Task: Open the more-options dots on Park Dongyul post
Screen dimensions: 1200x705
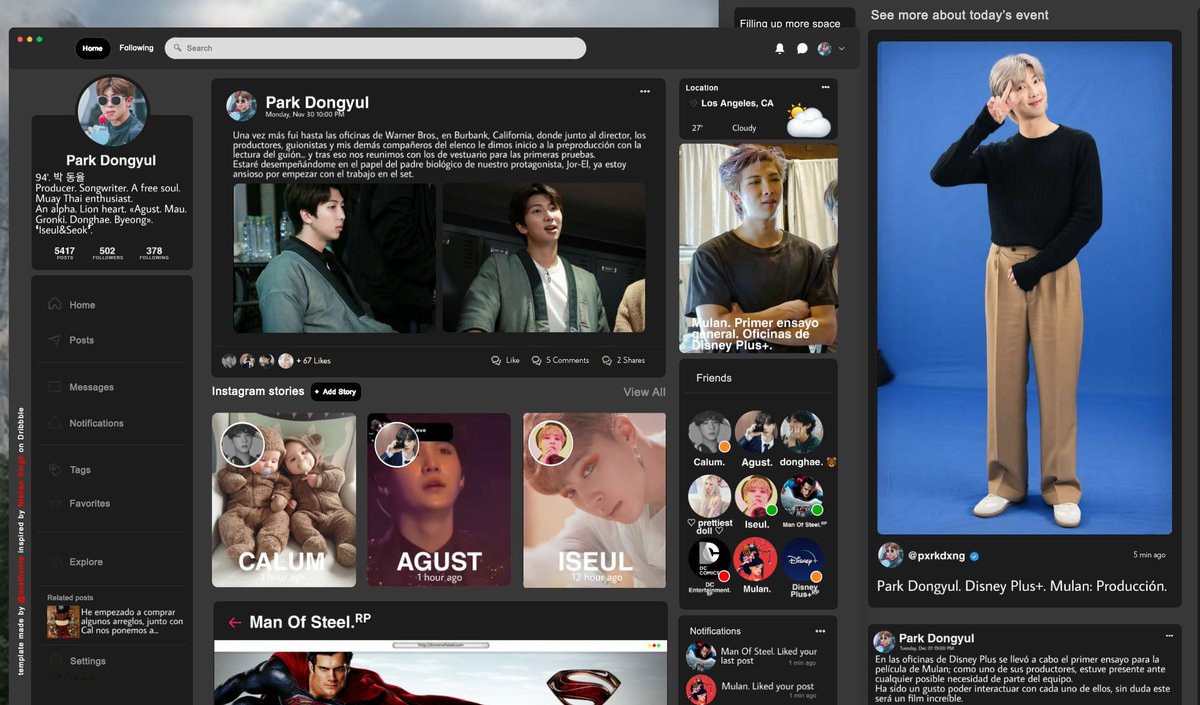Action: pyautogui.click(x=645, y=91)
